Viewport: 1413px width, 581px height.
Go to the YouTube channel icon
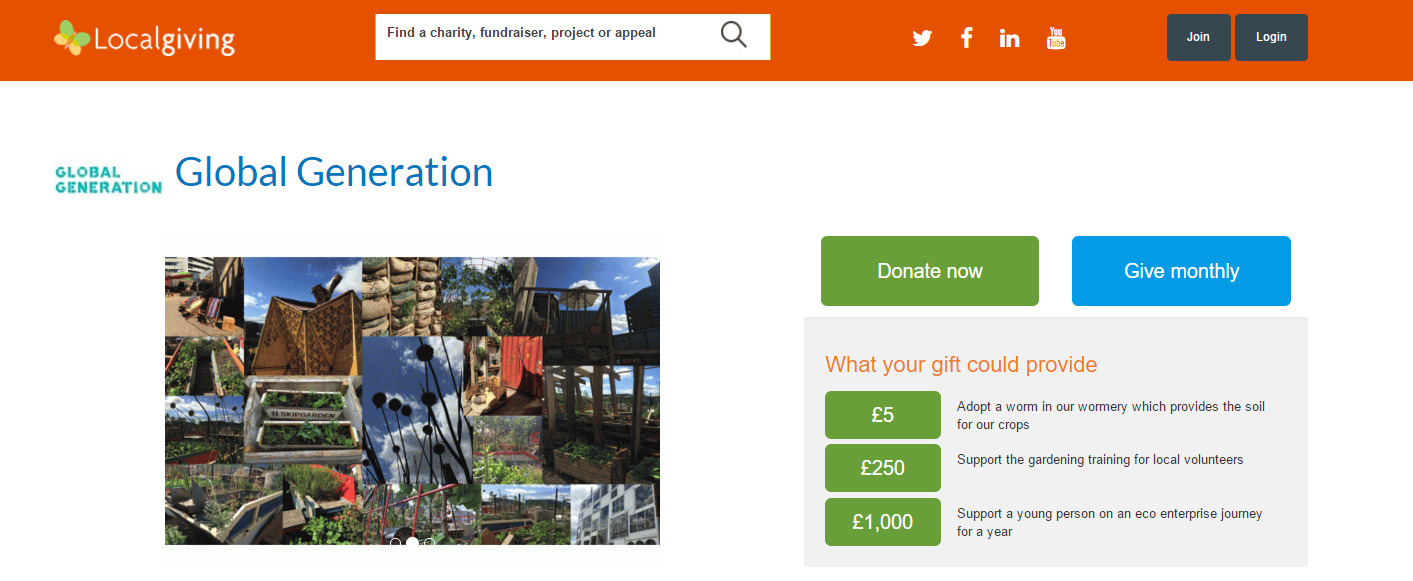[x=1056, y=38]
